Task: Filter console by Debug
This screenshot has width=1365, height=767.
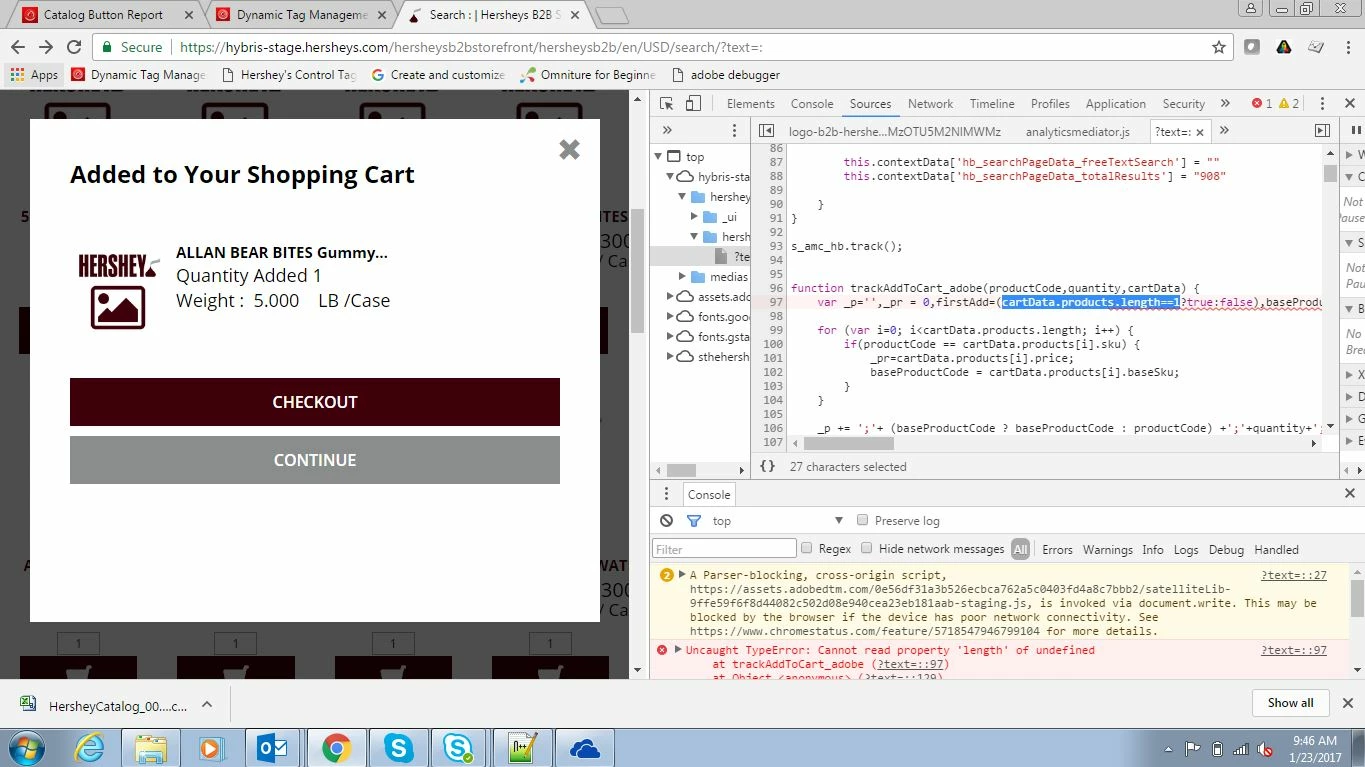Action: point(1226,549)
